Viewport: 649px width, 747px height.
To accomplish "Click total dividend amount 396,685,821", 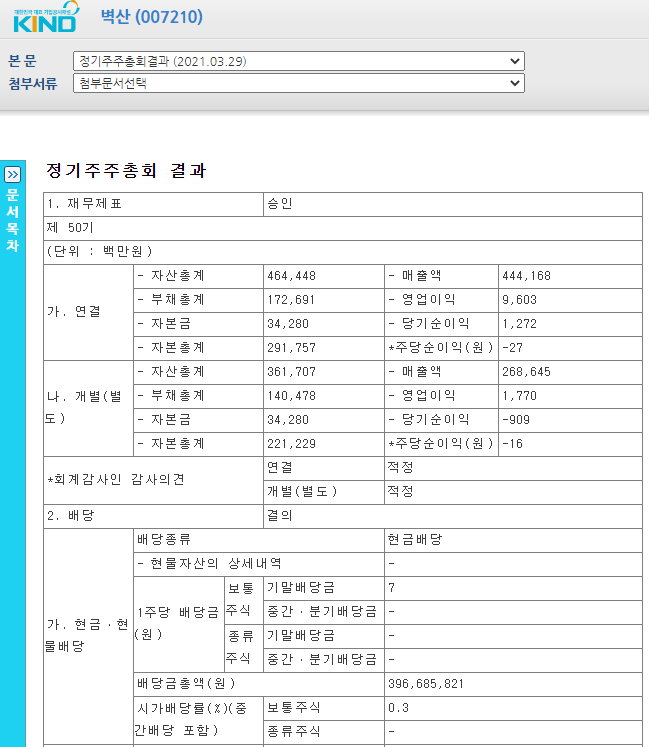I will pos(426,684).
